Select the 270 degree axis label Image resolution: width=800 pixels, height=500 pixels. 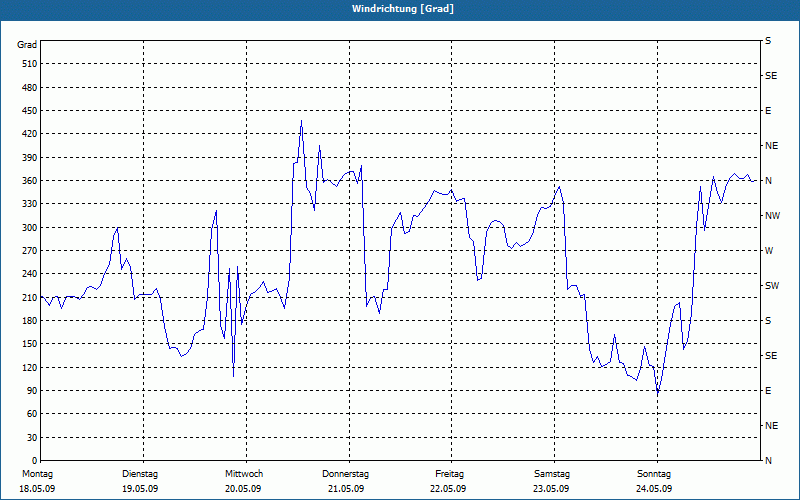point(30,251)
